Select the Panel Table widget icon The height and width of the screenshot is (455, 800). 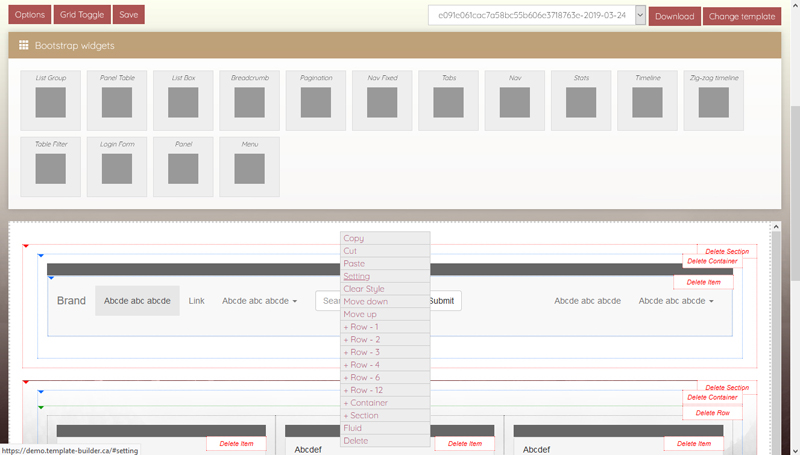click(x=116, y=102)
